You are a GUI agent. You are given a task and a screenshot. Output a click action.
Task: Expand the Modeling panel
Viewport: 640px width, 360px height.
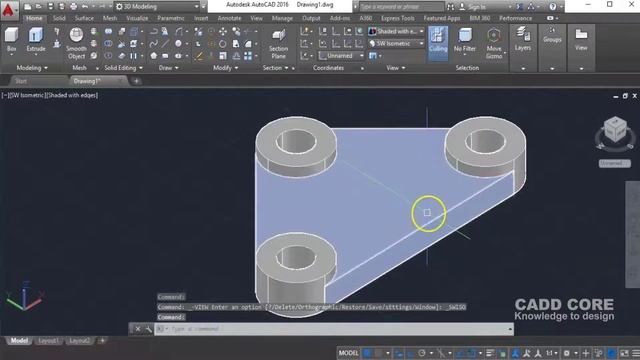click(32, 68)
